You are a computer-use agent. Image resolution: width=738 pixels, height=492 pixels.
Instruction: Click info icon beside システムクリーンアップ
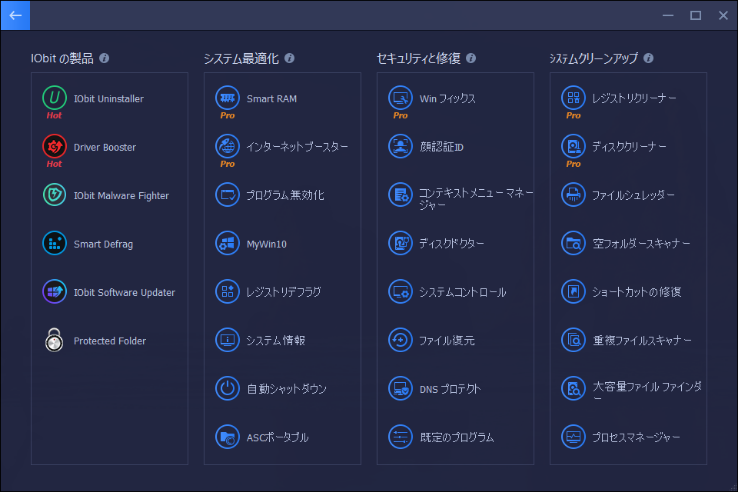[648, 58]
